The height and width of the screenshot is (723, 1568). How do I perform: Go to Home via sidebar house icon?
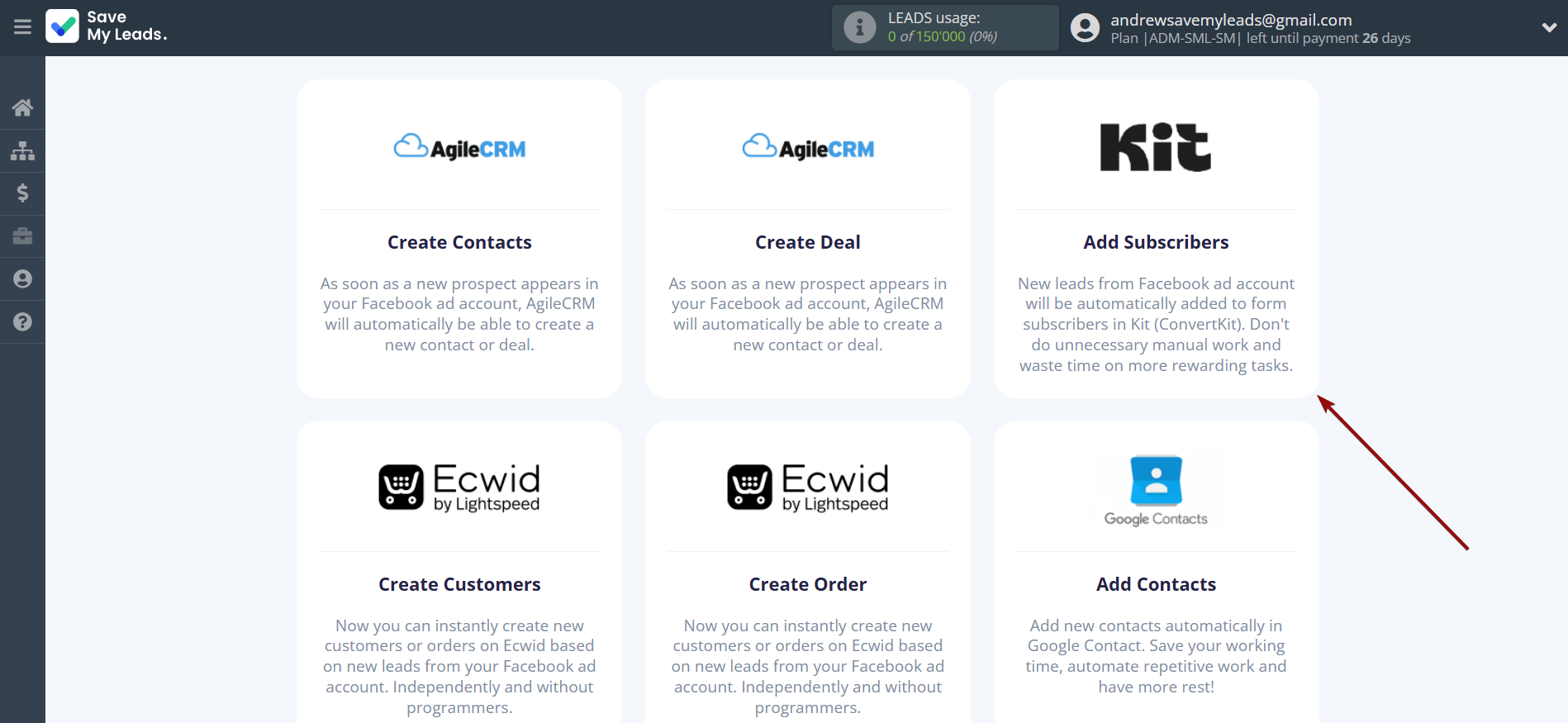[22, 107]
